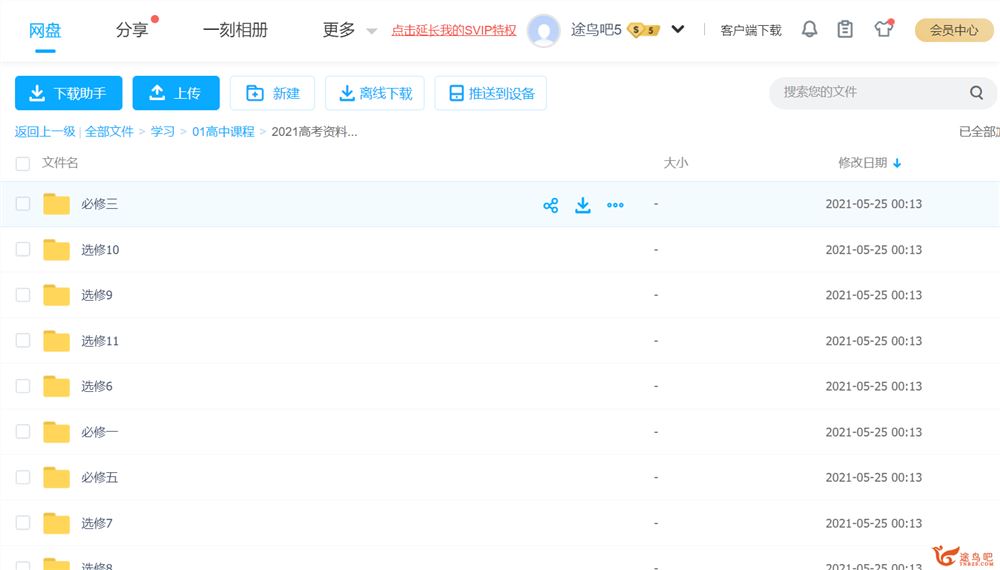Viewport: 1000px width, 570px height.
Task: Open the 选修11 folder icon
Action: [56, 341]
